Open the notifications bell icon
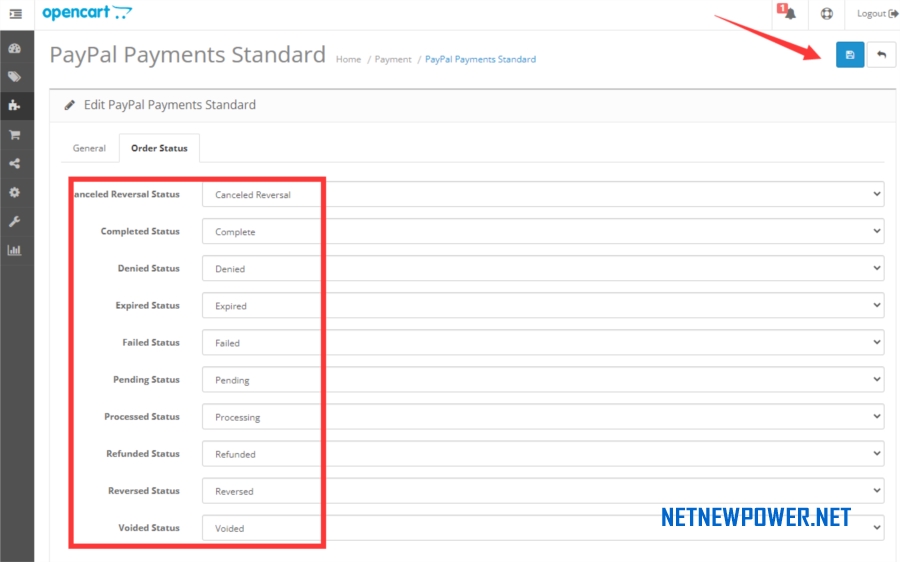This screenshot has height=562, width=900. [x=789, y=13]
